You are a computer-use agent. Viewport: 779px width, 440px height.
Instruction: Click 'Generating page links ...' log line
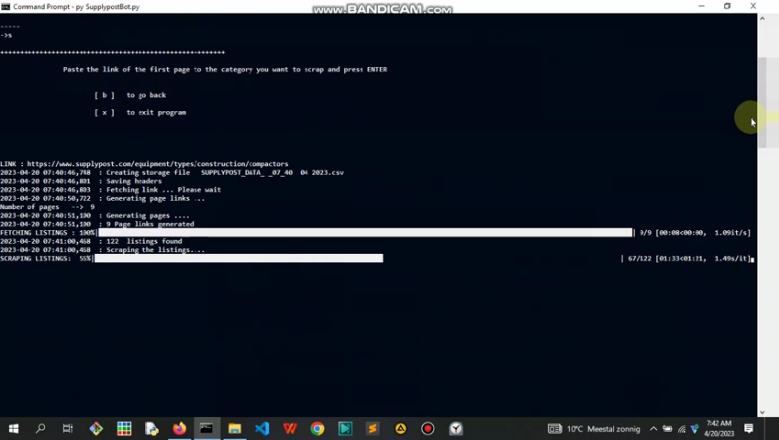point(102,198)
